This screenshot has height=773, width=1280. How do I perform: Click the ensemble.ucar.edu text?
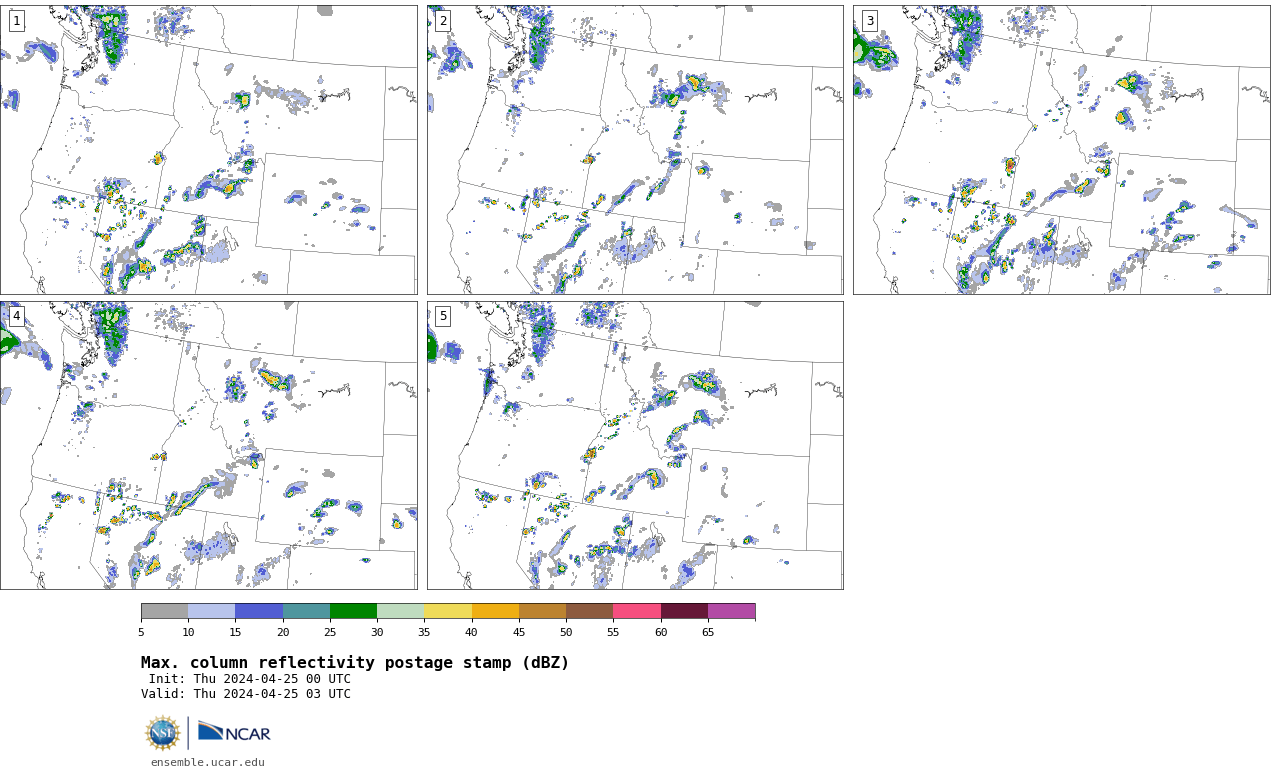208,763
